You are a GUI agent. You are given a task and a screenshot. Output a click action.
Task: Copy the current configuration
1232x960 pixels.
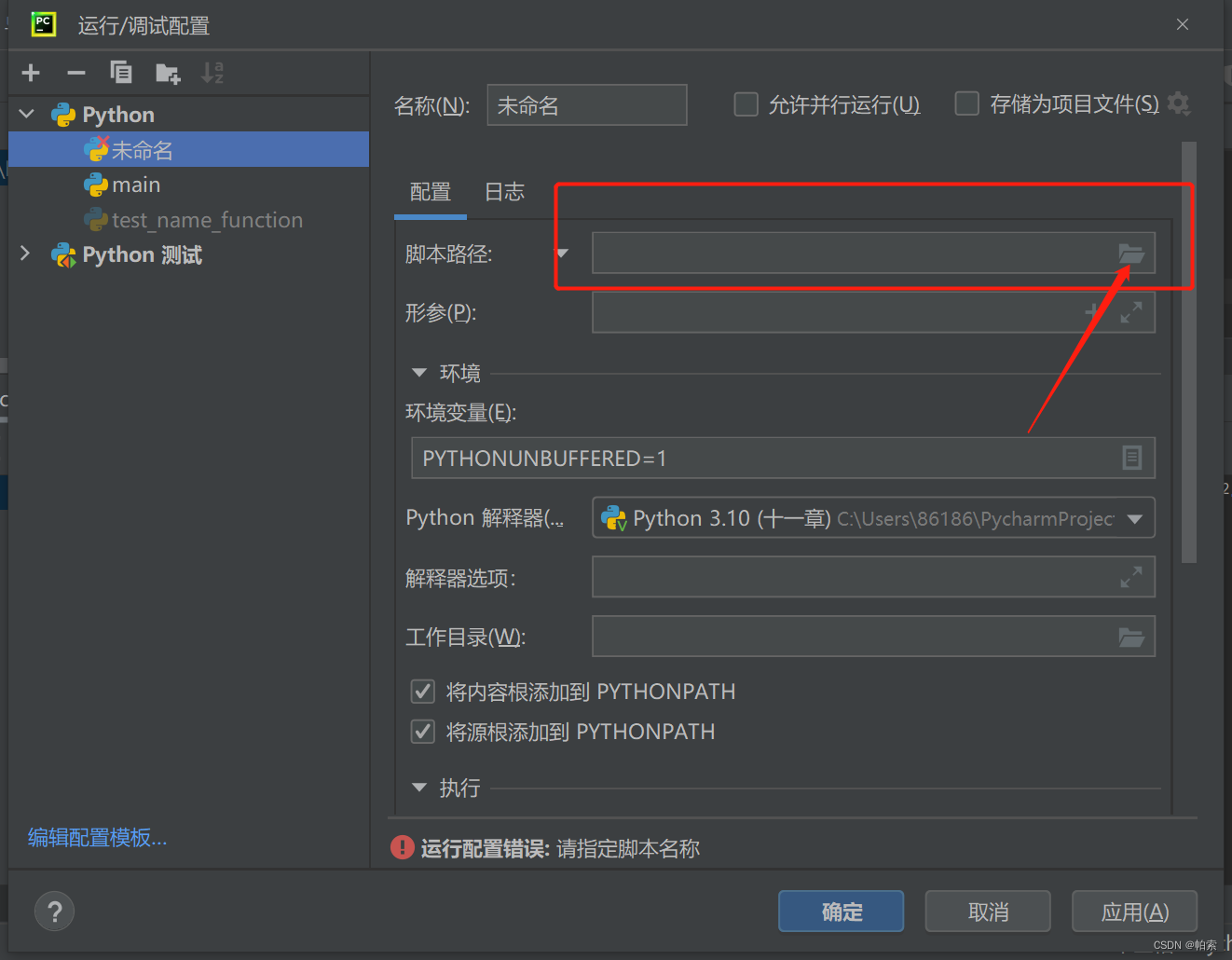tap(121, 72)
